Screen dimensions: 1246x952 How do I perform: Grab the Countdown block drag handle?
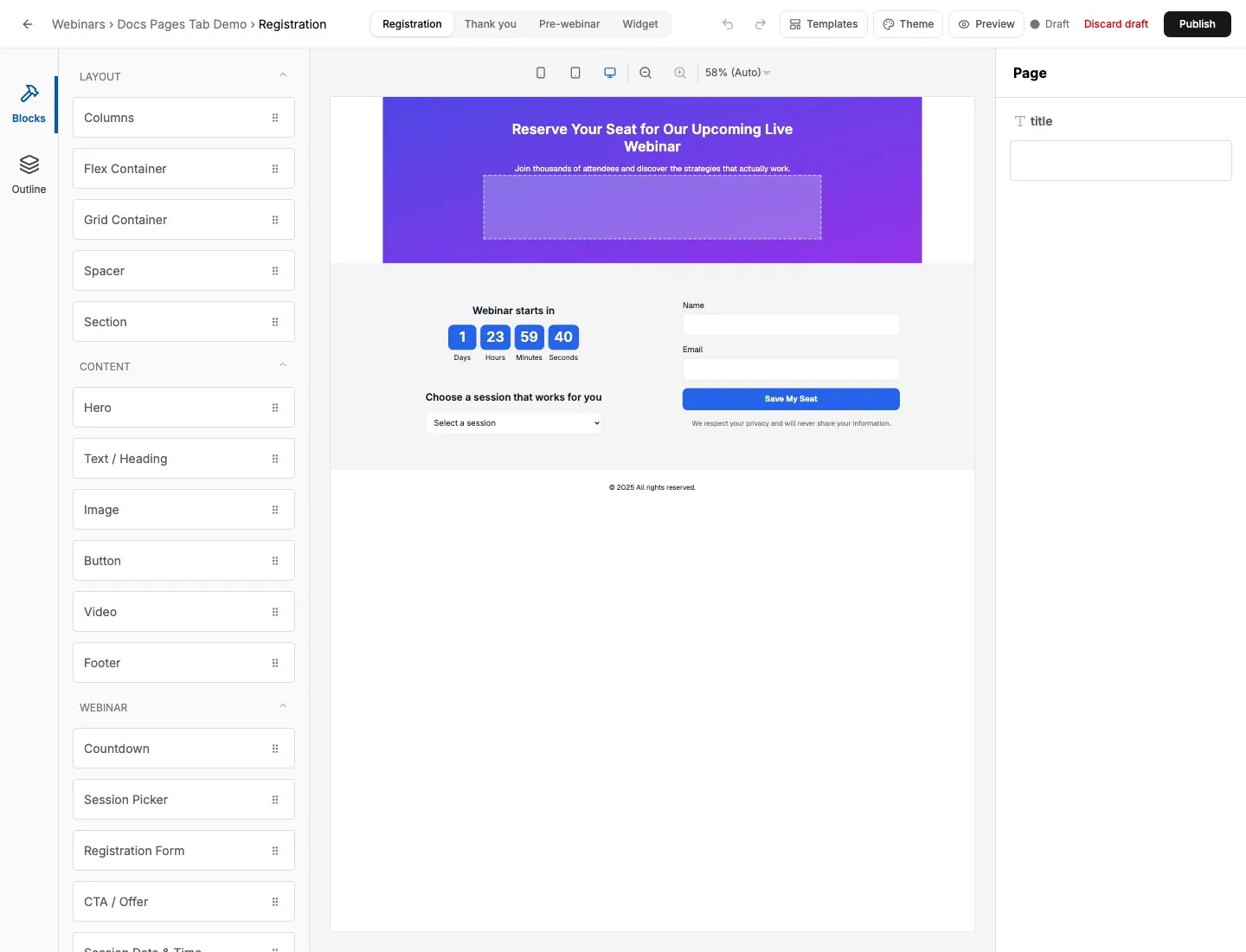point(275,749)
